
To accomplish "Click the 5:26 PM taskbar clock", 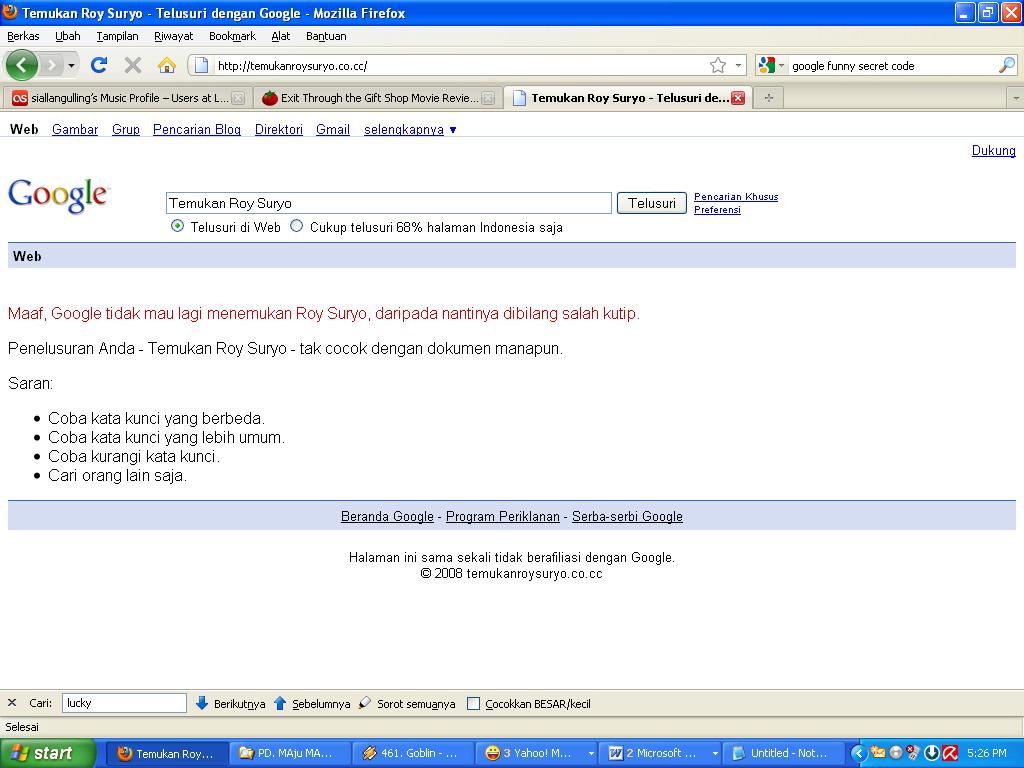I will (987, 754).
